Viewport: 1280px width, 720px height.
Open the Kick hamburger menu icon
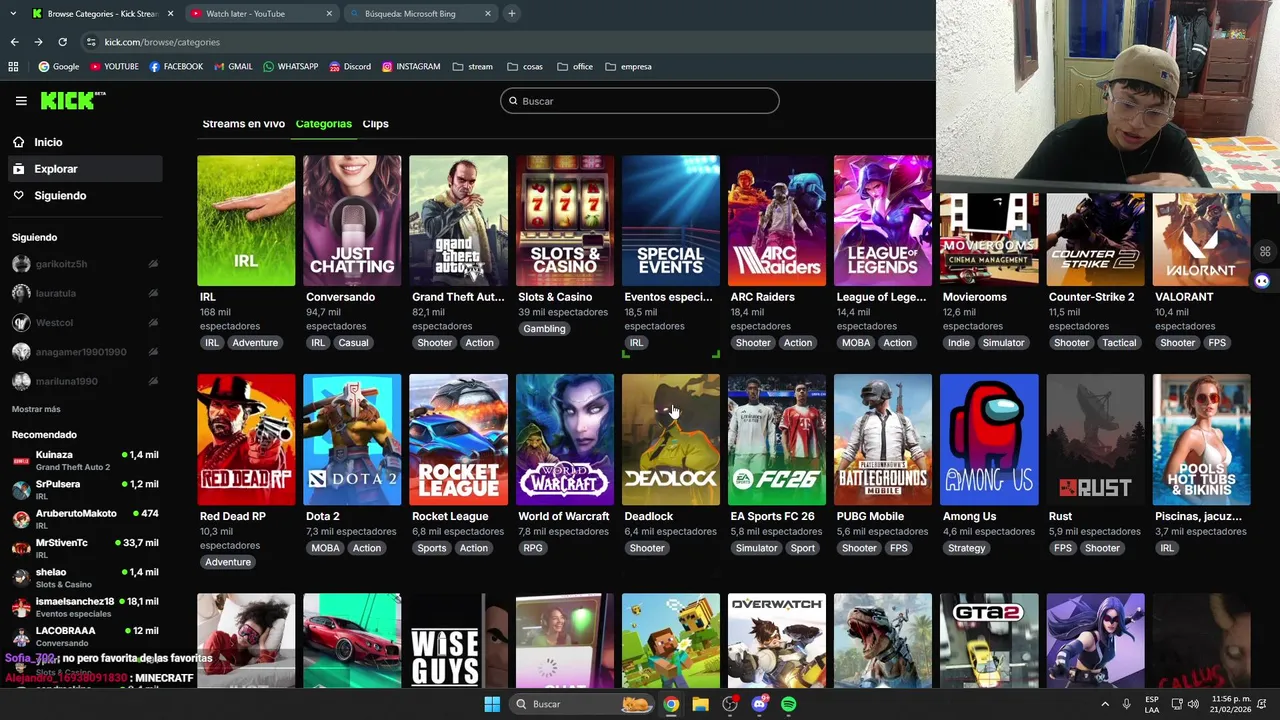pos(21,101)
